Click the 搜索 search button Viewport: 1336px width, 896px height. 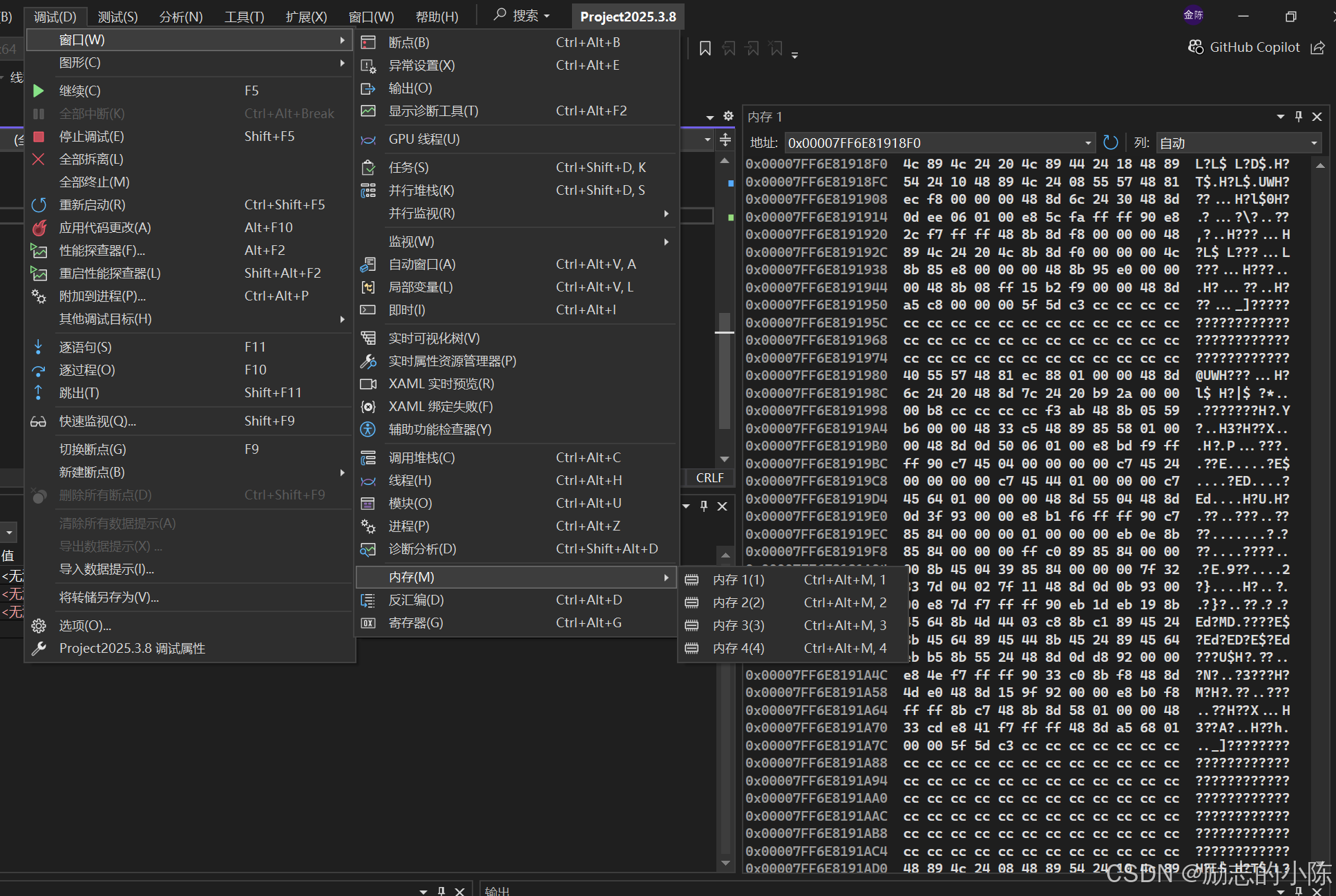click(x=522, y=15)
